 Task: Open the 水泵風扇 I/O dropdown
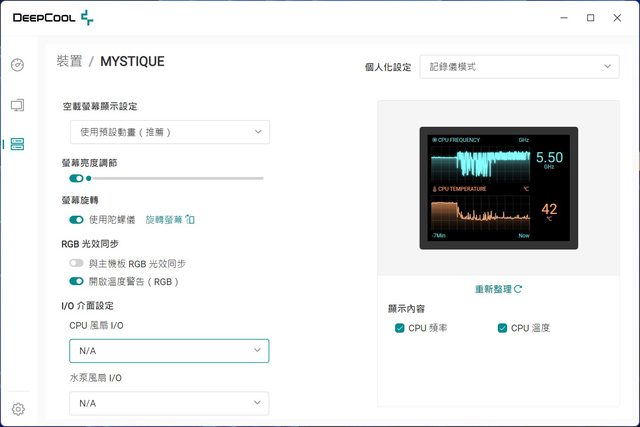tap(169, 403)
